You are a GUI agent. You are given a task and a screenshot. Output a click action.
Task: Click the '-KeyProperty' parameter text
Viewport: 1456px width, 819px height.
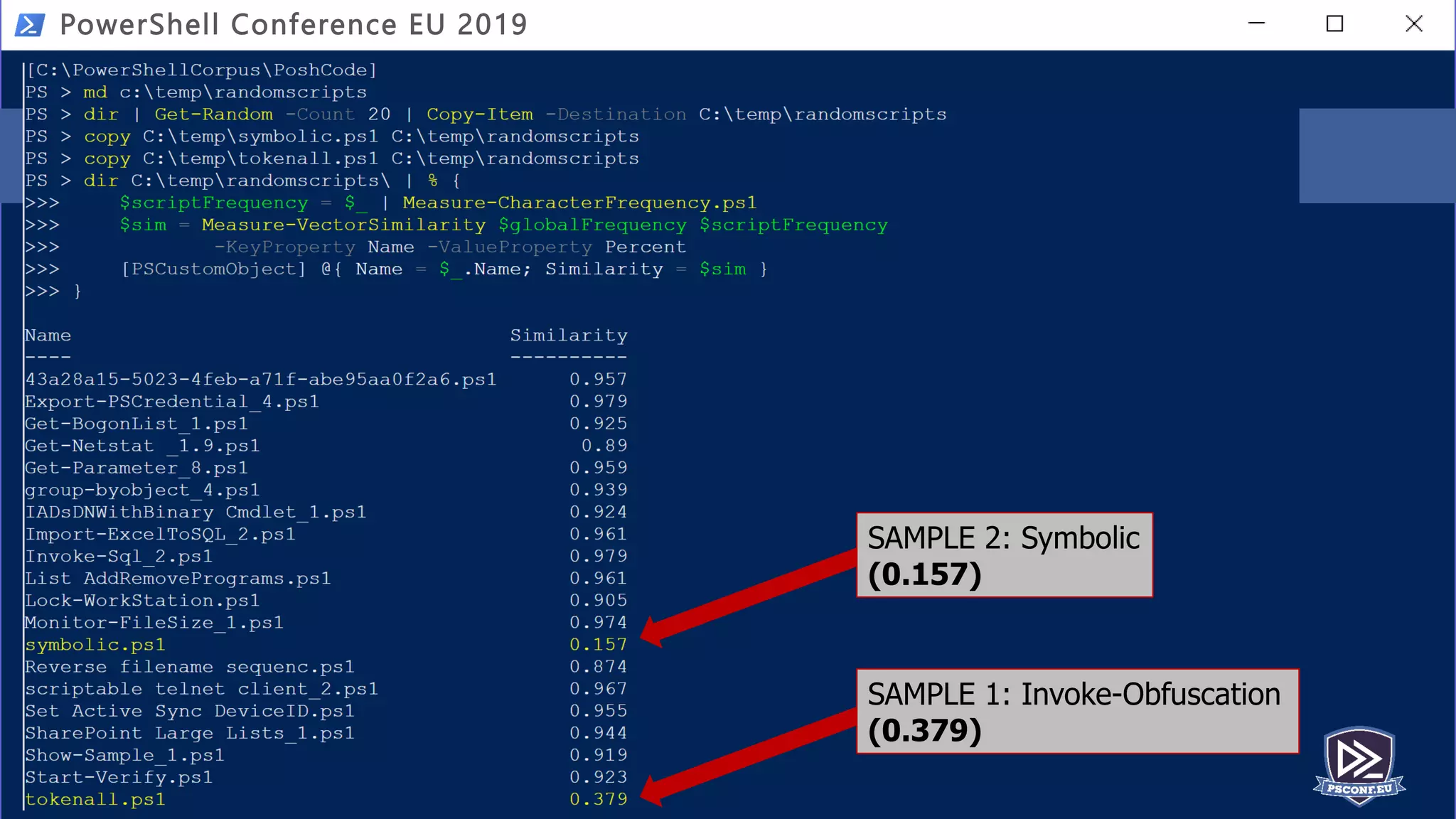point(285,247)
